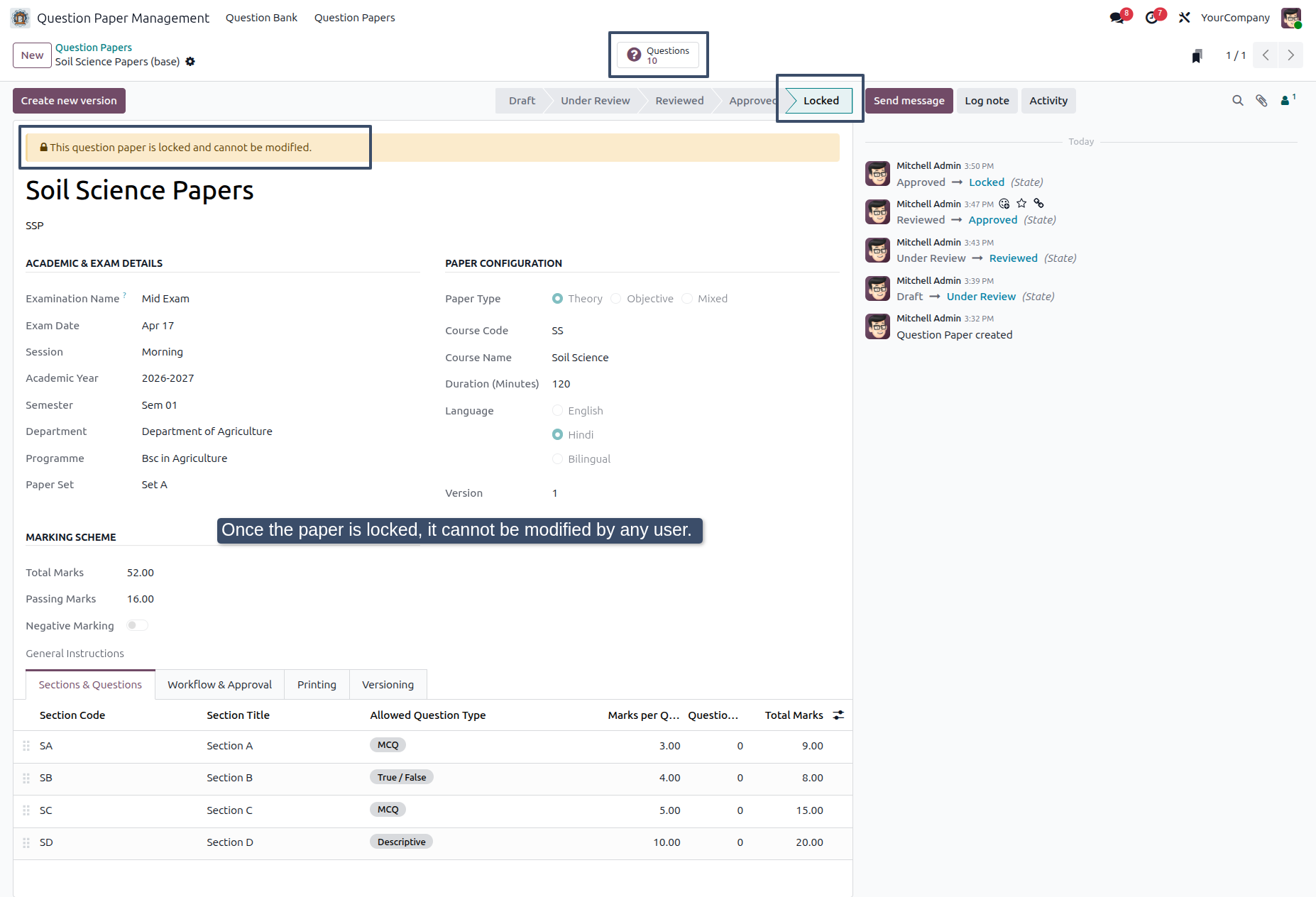Select Objective paper type radio
This screenshot has width=1316, height=897.
[616, 299]
